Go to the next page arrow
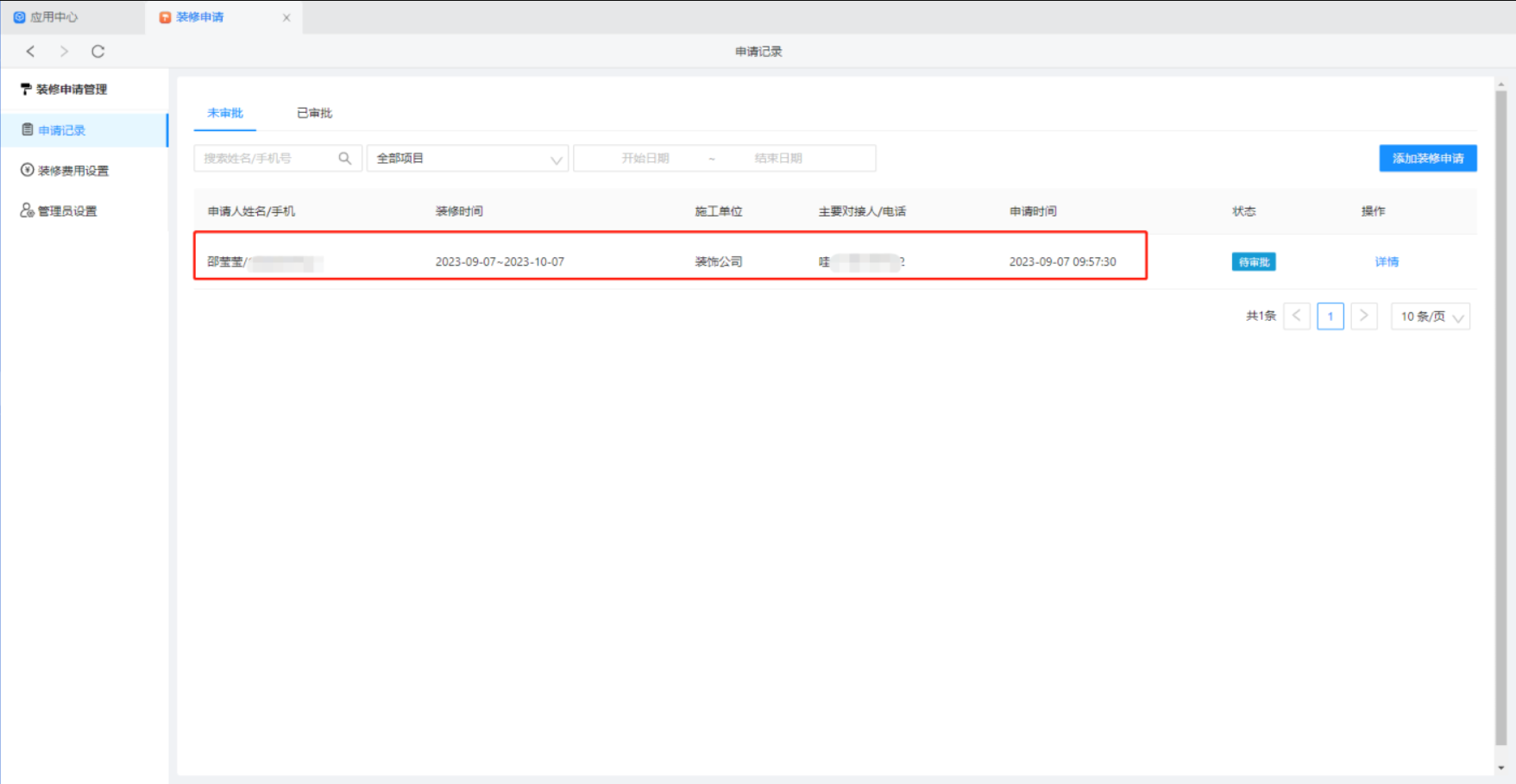 pos(1363,317)
